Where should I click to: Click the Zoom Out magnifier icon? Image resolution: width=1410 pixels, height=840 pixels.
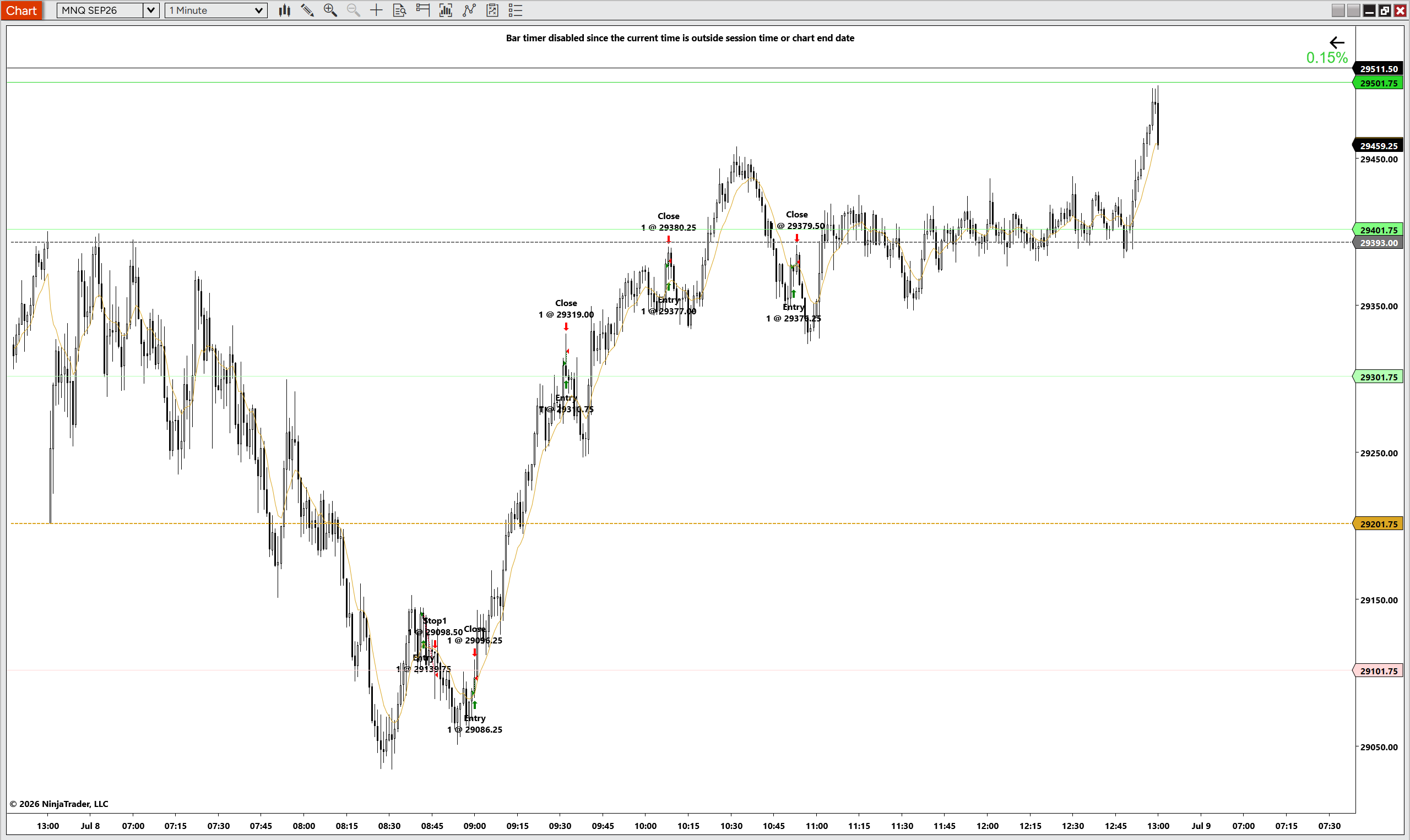(354, 10)
